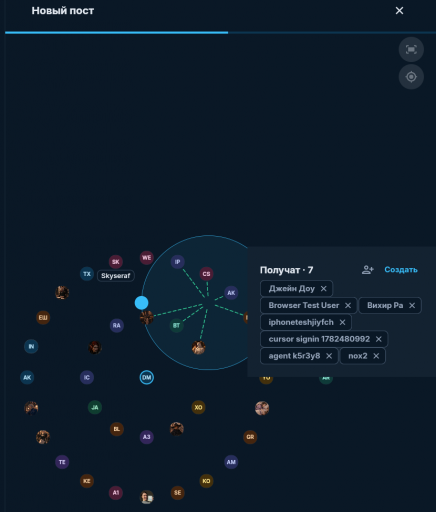This screenshot has width=436, height=512.
Task: Select the IP avatar node
Action: [x=178, y=262]
